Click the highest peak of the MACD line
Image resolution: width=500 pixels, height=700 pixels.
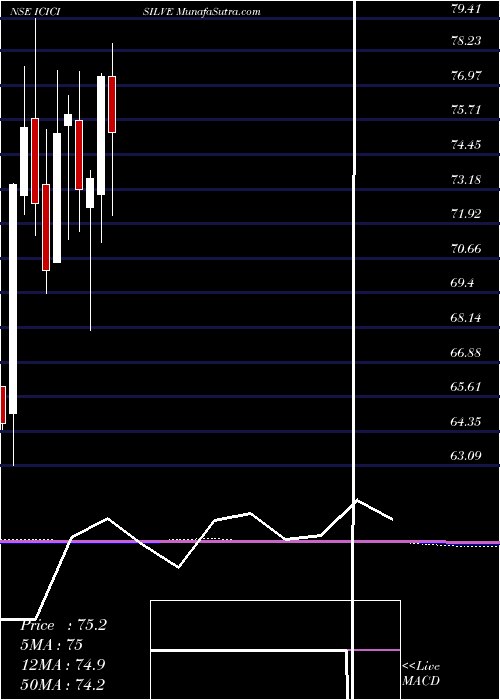point(357,500)
